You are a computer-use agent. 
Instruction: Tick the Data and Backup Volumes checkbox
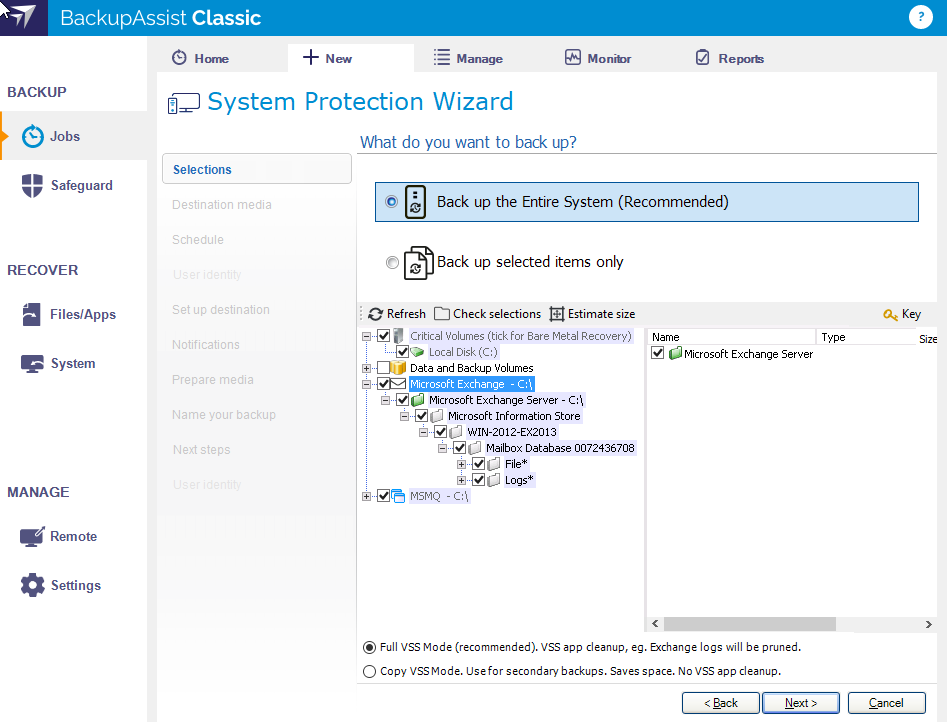(384, 368)
